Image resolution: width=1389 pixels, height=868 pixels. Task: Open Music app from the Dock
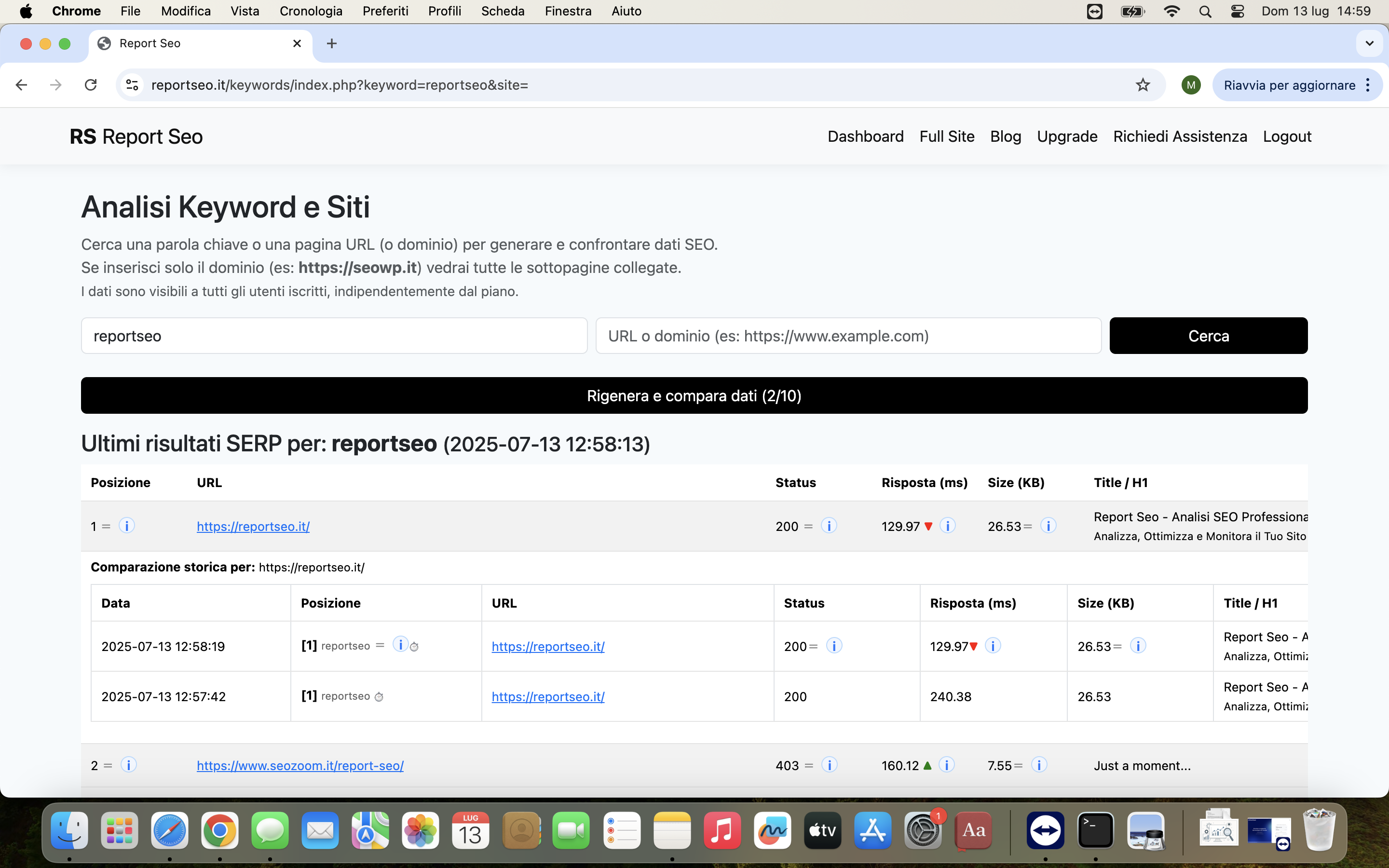(722, 830)
